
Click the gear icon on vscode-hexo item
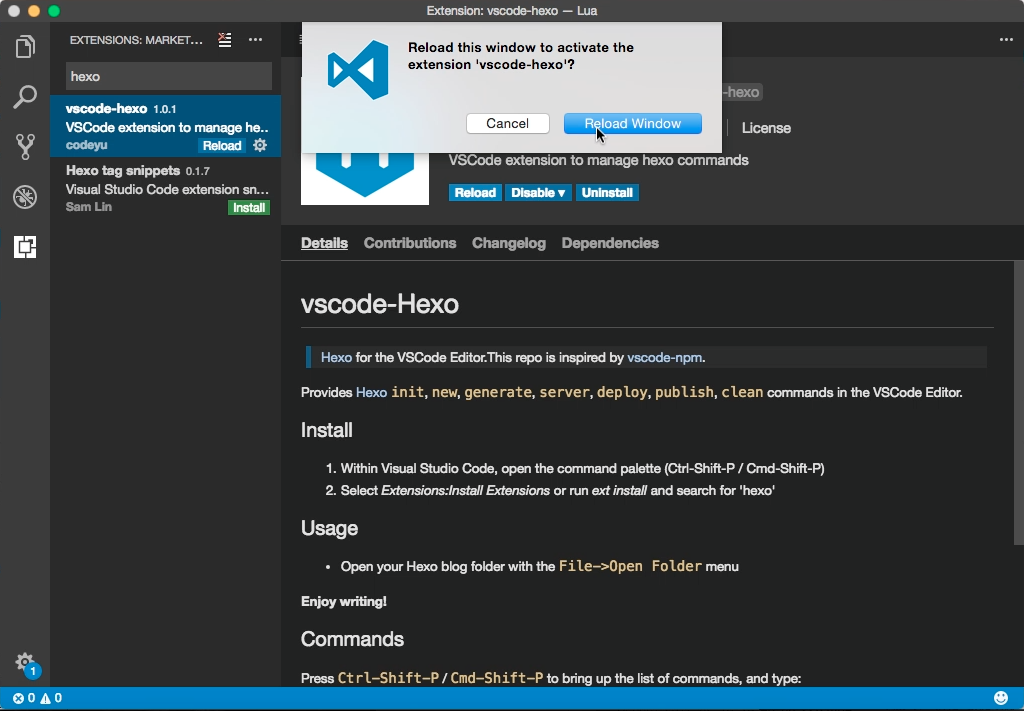coord(260,145)
